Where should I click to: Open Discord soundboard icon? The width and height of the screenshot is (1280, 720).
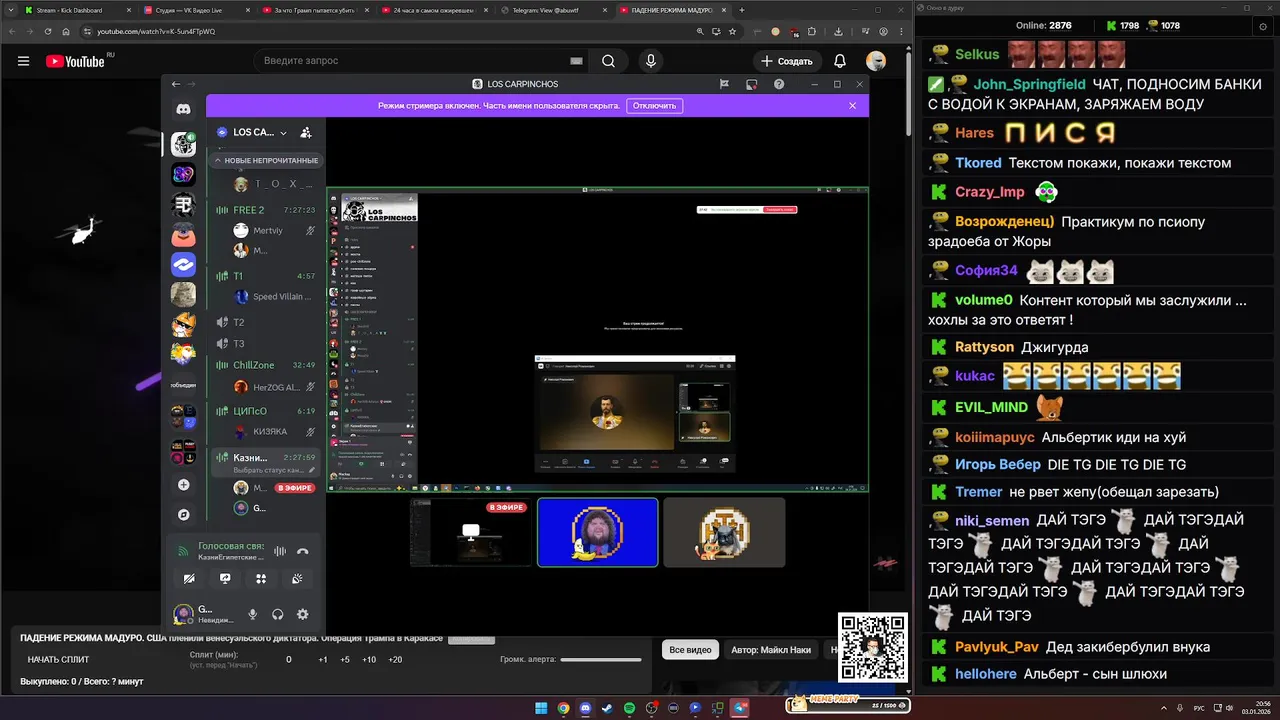point(297,578)
